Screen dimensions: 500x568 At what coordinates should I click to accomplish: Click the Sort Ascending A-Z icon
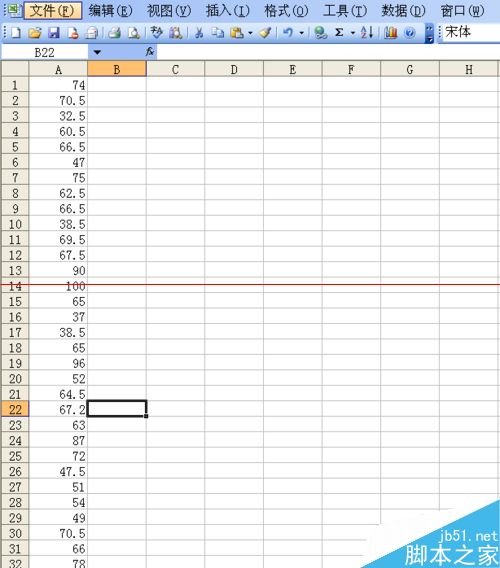point(367,33)
